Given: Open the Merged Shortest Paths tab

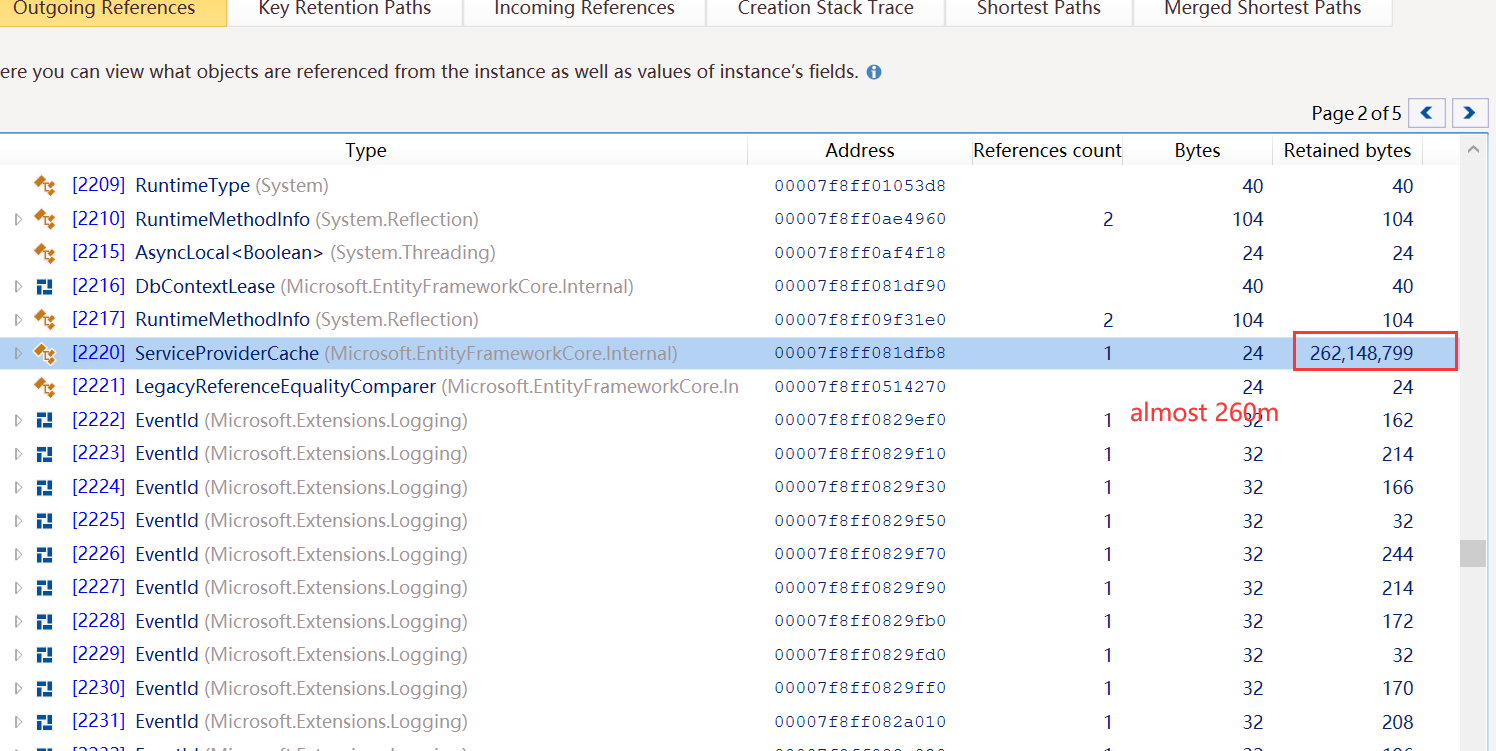Looking at the screenshot, I should click(1262, 9).
